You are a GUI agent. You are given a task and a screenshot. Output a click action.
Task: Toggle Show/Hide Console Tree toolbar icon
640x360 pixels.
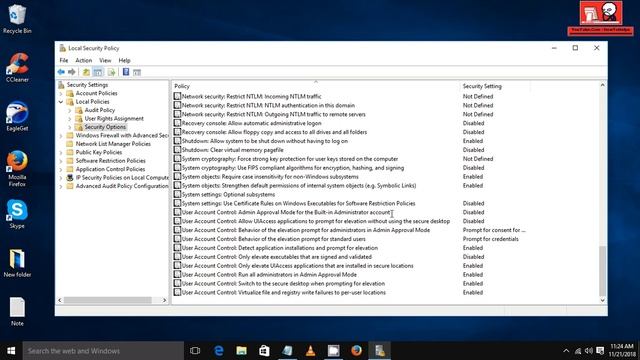98,72
